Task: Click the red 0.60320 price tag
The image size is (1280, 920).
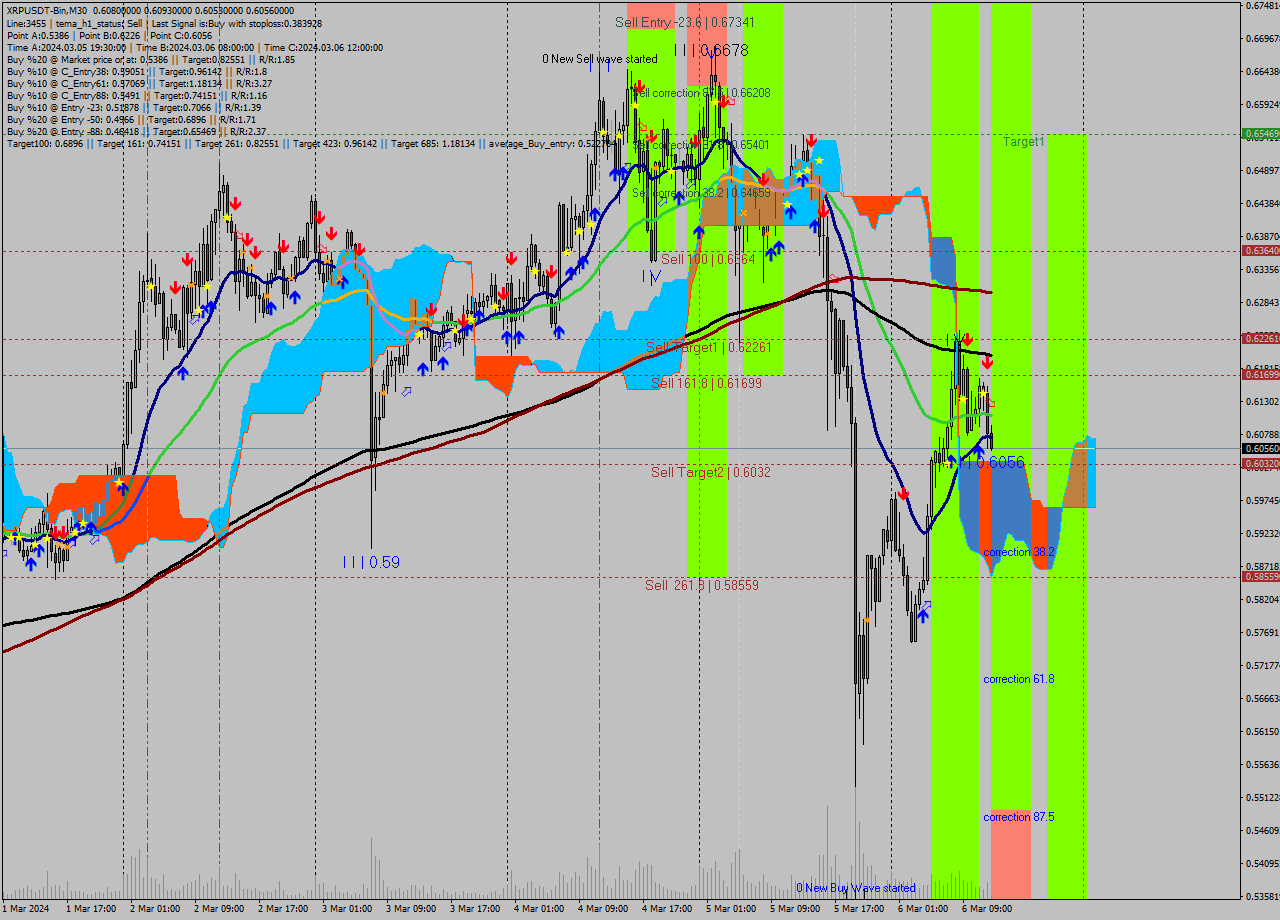Action: coord(1260,463)
